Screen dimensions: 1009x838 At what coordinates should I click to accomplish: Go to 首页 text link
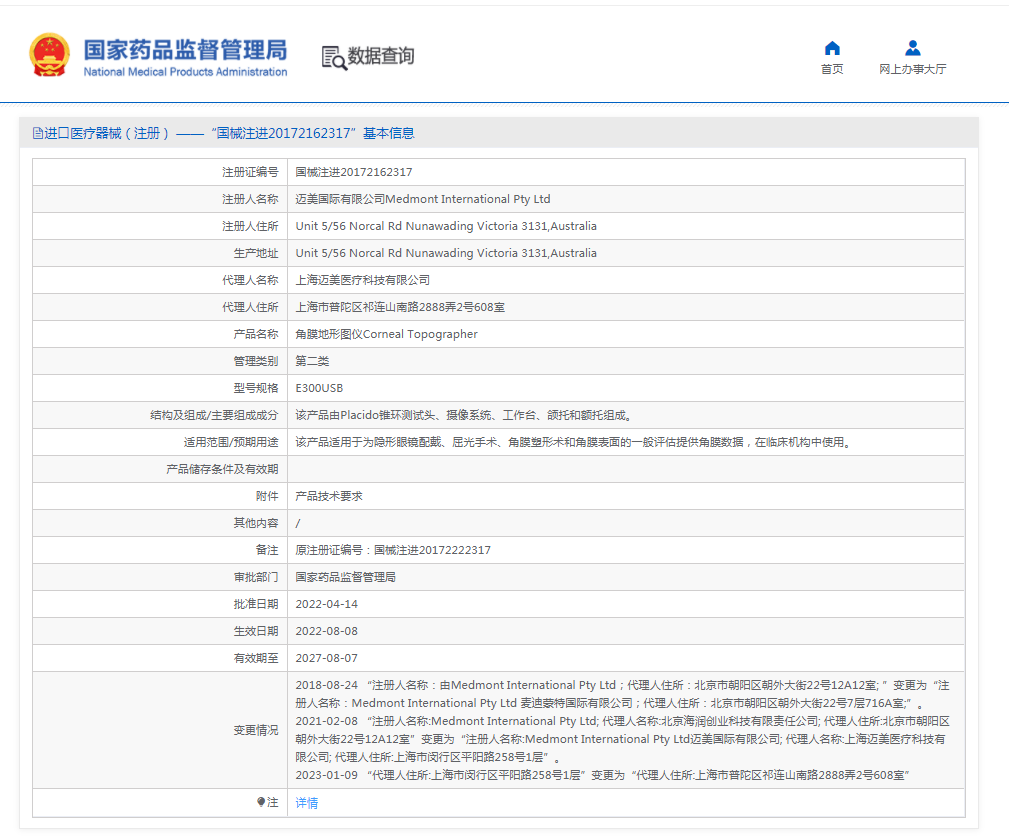832,69
